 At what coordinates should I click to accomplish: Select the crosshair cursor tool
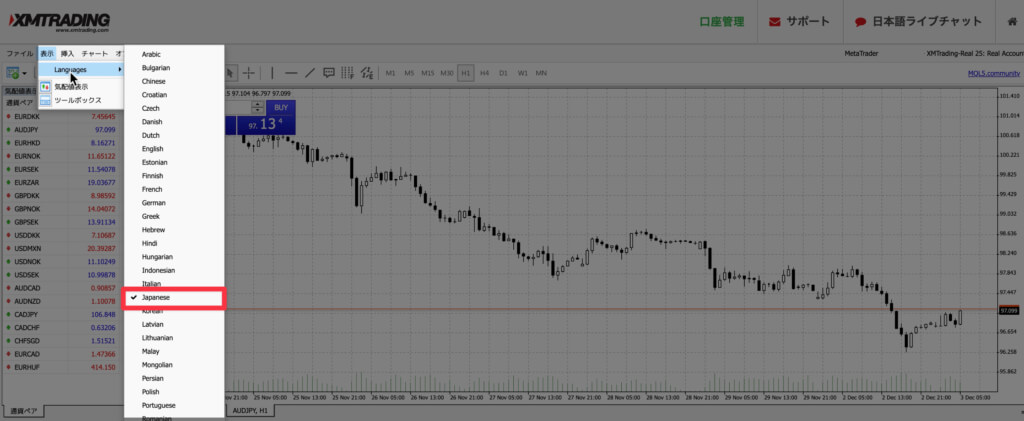(x=249, y=73)
